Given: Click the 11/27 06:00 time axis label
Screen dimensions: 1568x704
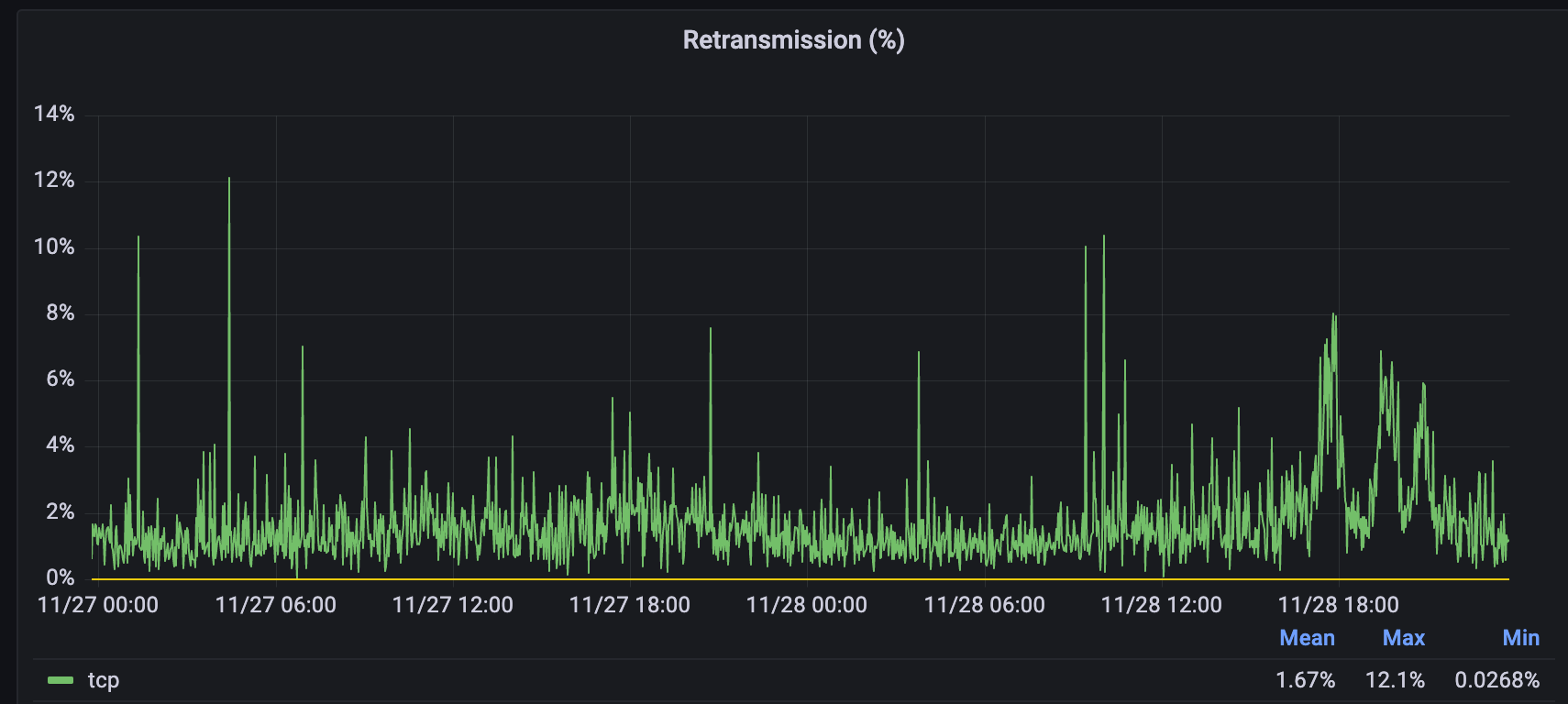Looking at the screenshot, I should click(275, 605).
